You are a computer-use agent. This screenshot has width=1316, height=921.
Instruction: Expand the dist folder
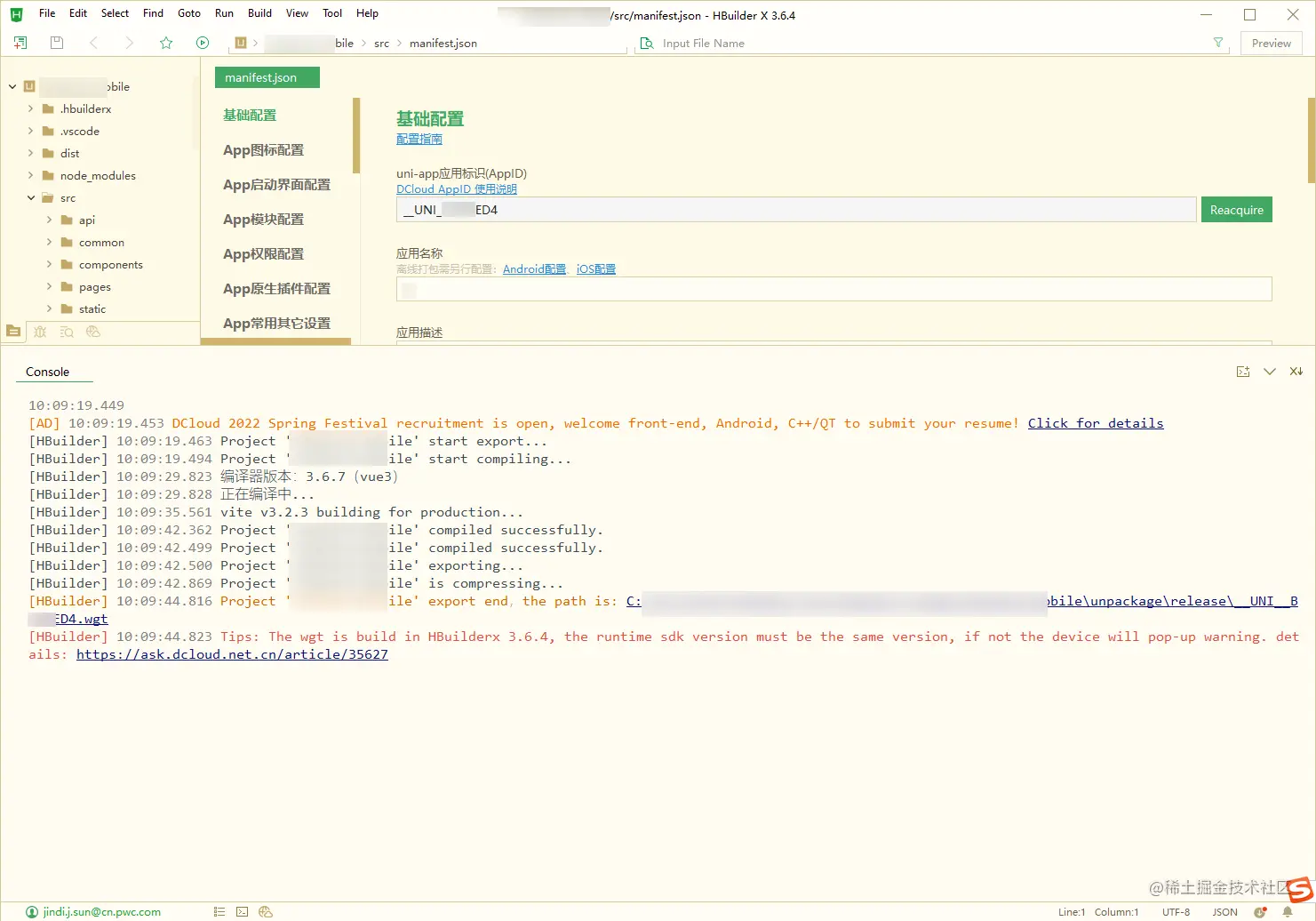pyautogui.click(x=31, y=153)
